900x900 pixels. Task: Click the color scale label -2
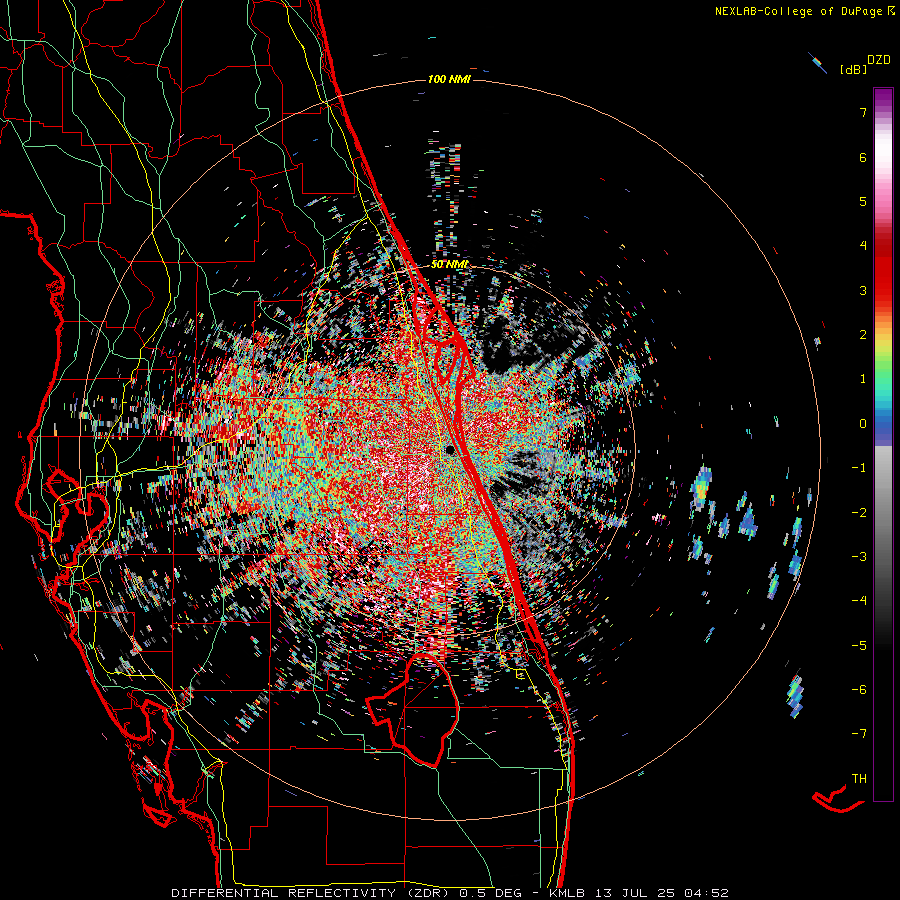[859, 513]
